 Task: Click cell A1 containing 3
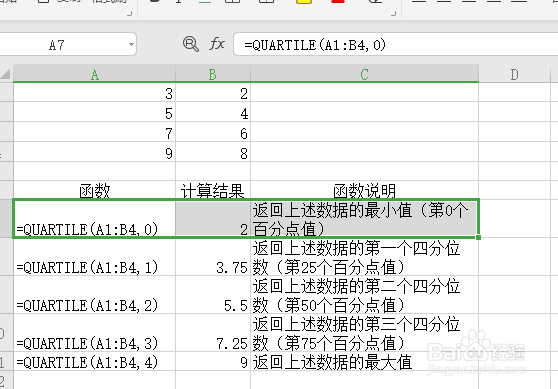point(94,93)
